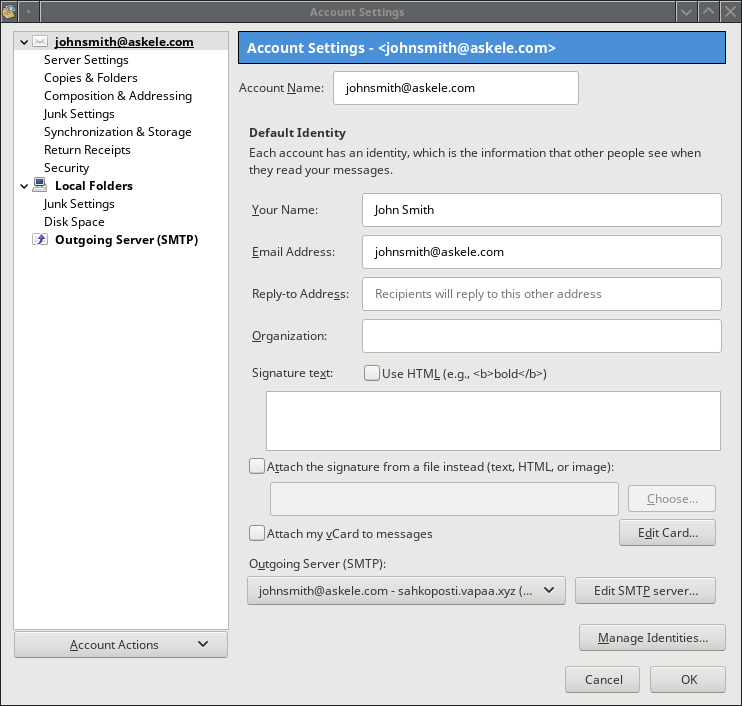Click the mail envelope icon beside johnsmith@askele.com
Screen dimensions: 742x706
pos(40,42)
